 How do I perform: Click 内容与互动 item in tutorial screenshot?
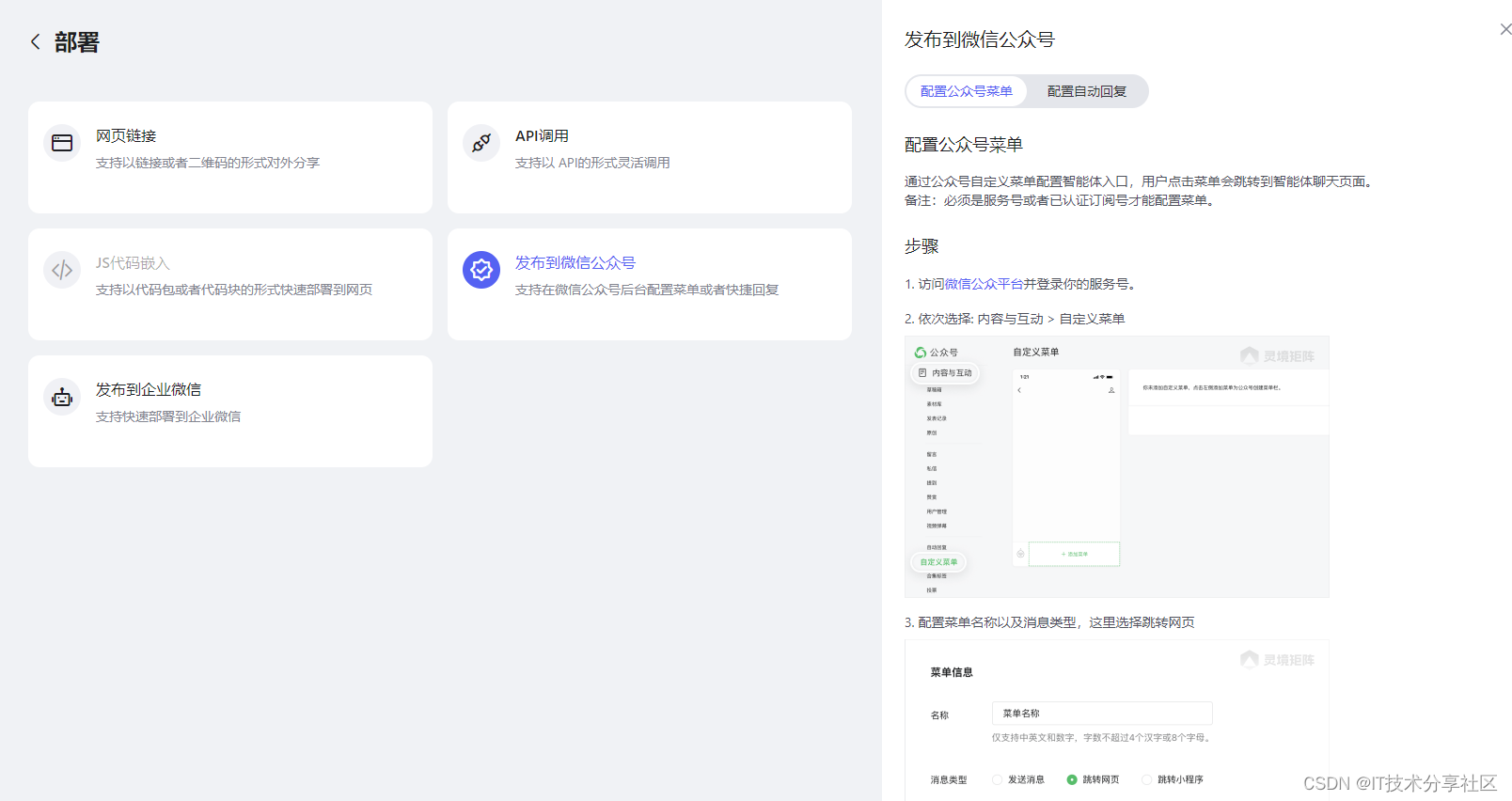pos(945,373)
